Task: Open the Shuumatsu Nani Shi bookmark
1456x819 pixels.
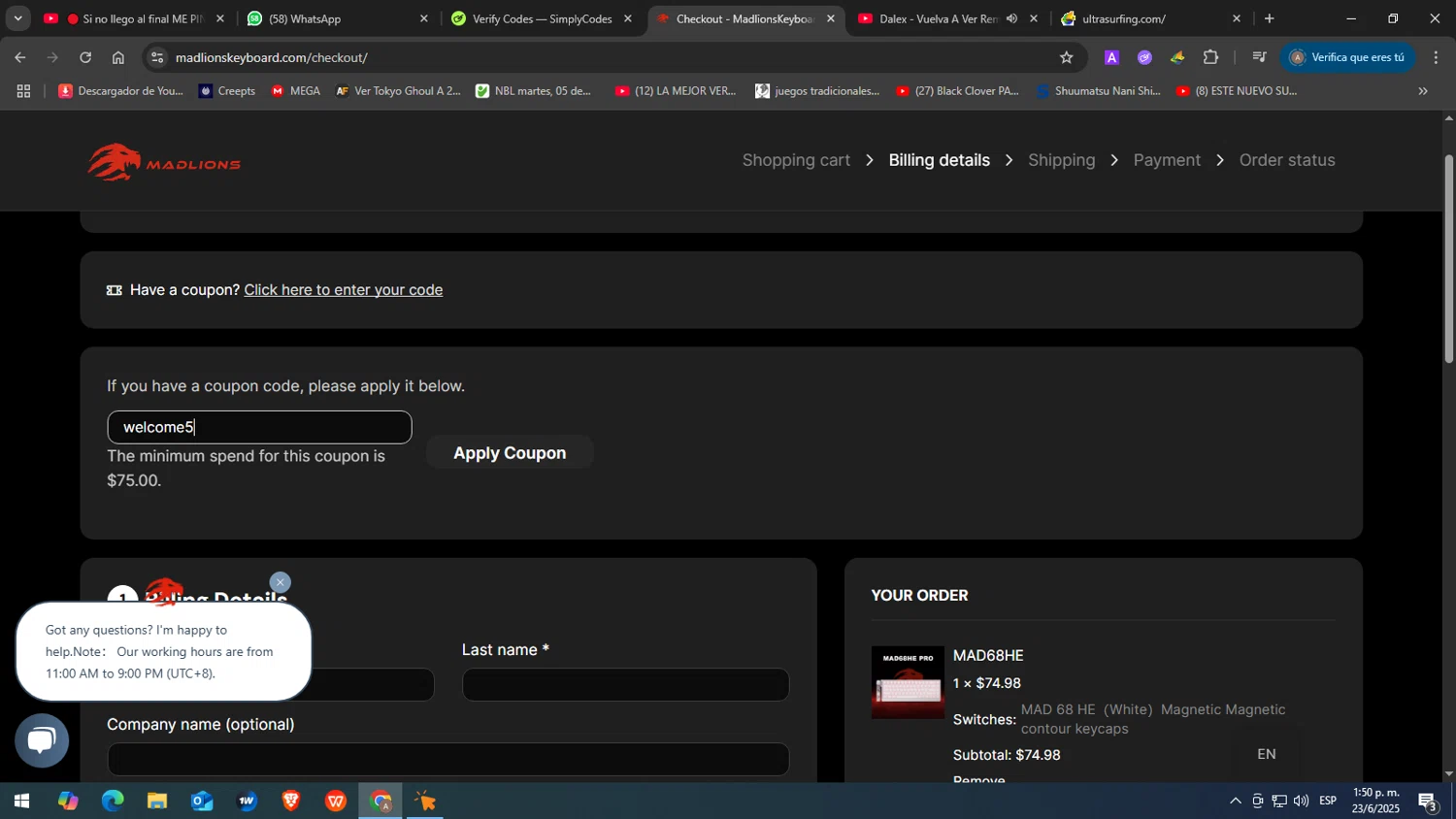Action: (x=1098, y=91)
